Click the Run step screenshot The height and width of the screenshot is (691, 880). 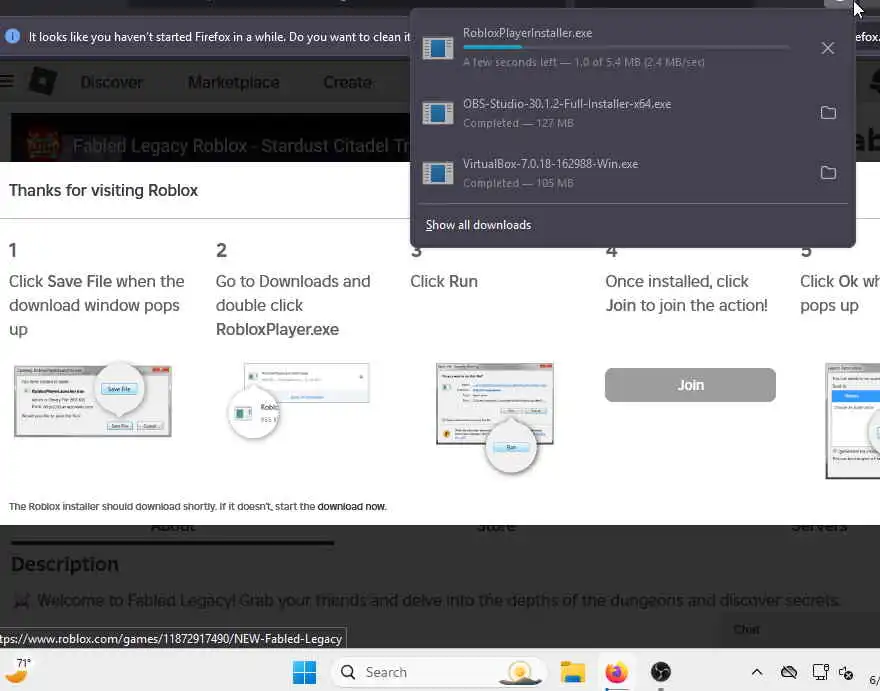494,417
